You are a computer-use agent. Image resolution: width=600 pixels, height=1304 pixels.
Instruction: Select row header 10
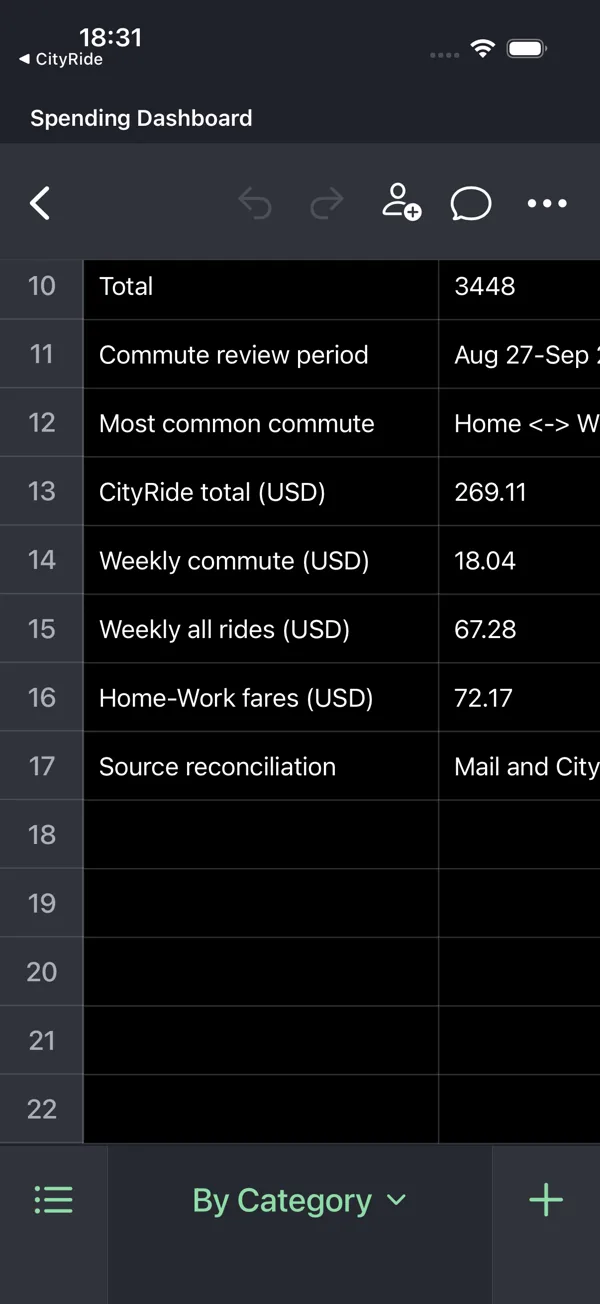[x=42, y=286]
